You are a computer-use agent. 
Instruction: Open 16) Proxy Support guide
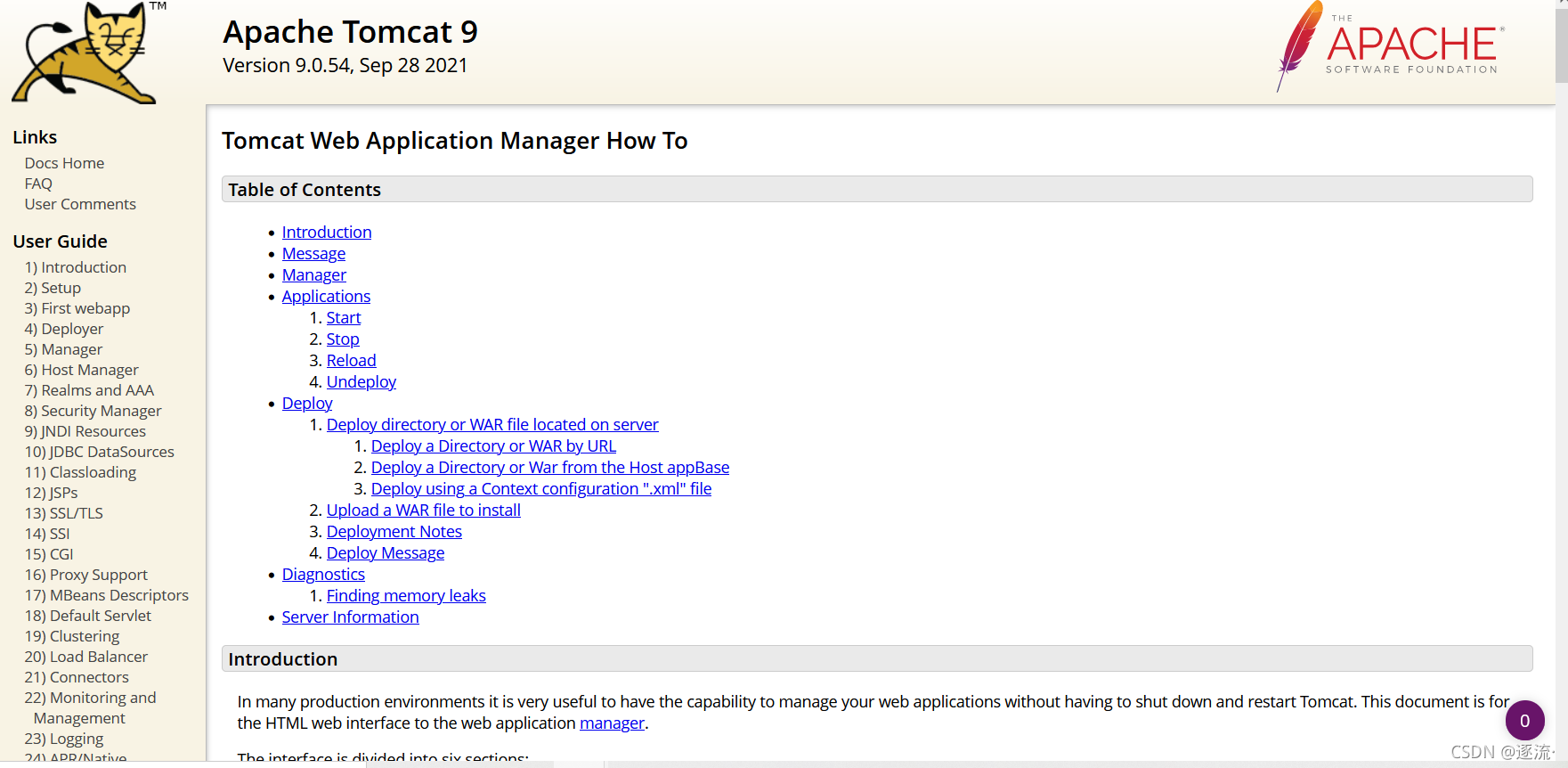coord(86,575)
